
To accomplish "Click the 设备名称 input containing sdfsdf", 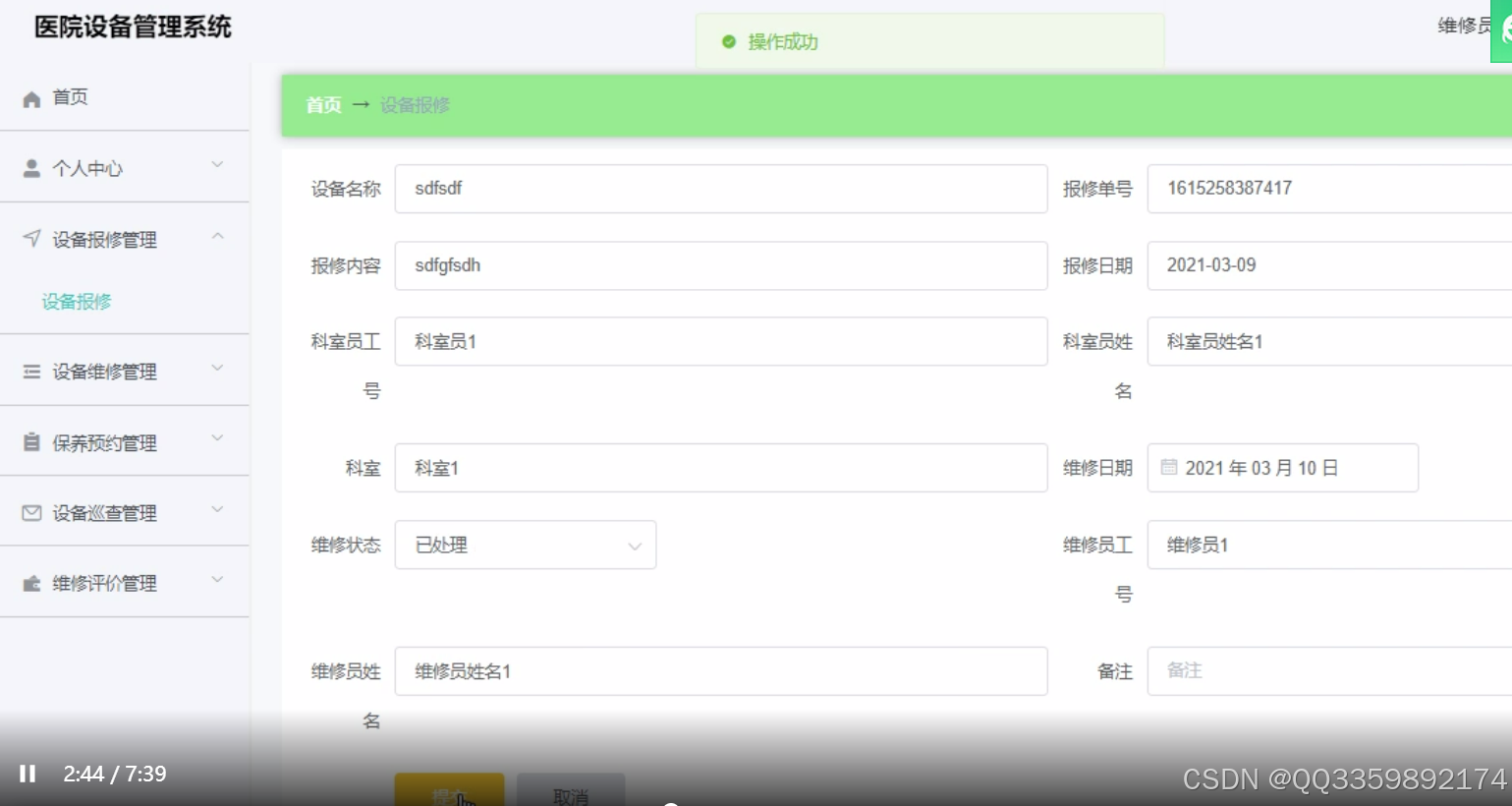I will tap(721, 189).
